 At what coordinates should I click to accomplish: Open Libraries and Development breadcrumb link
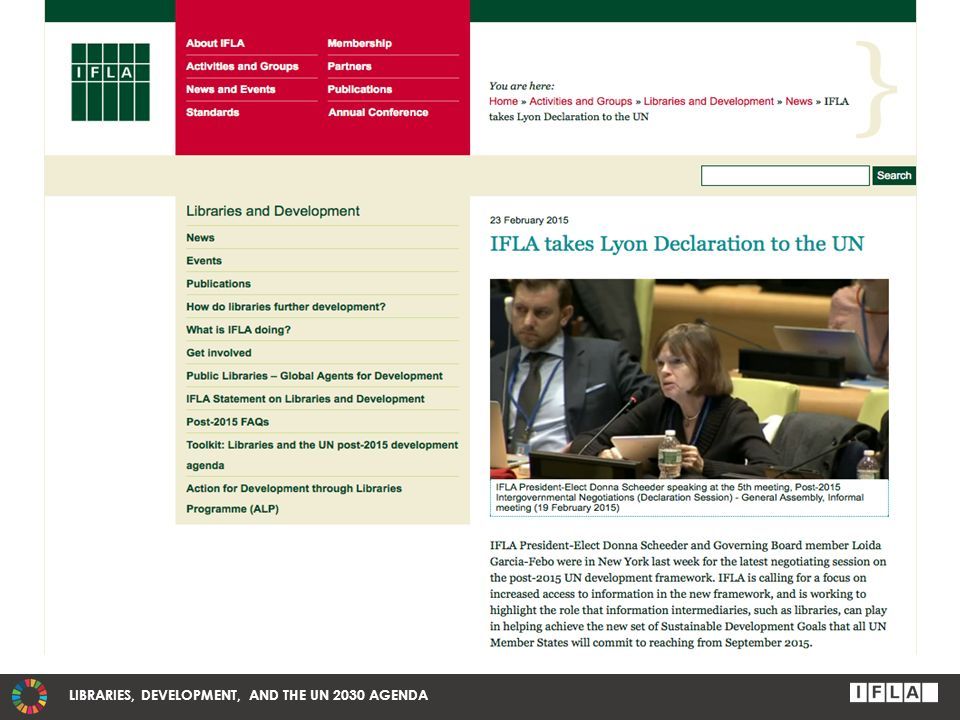pyautogui.click(x=708, y=102)
